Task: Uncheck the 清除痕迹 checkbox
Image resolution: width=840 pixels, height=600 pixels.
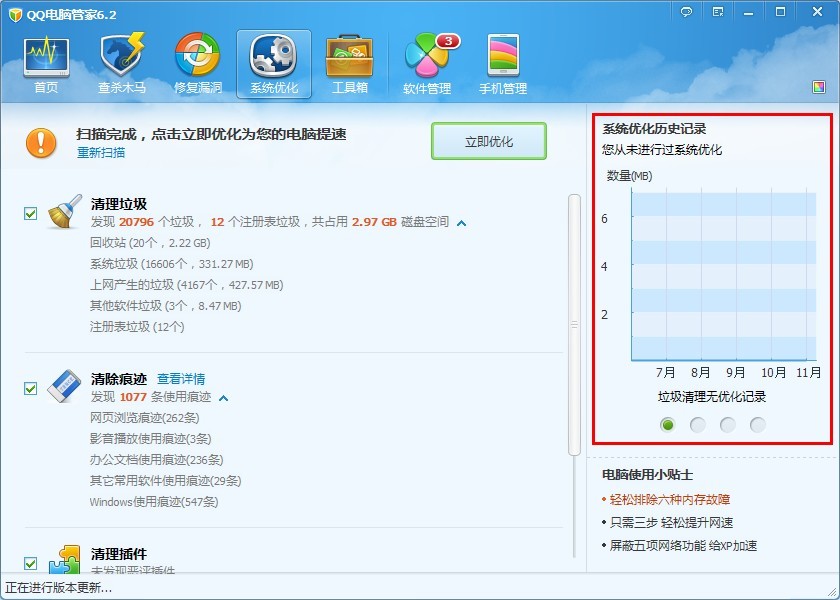Action: (x=31, y=388)
